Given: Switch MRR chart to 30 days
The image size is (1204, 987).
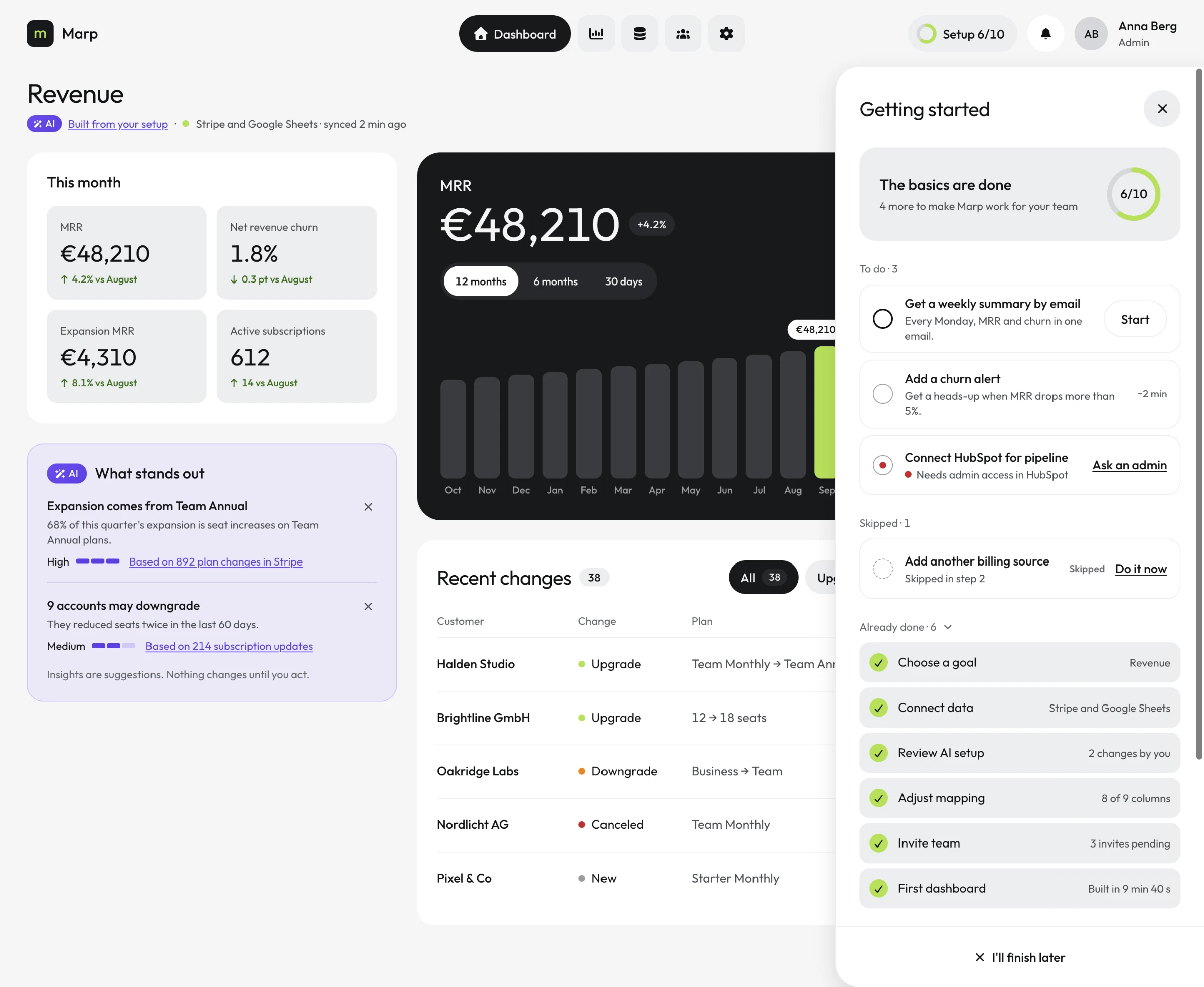Looking at the screenshot, I should tap(624, 281).
